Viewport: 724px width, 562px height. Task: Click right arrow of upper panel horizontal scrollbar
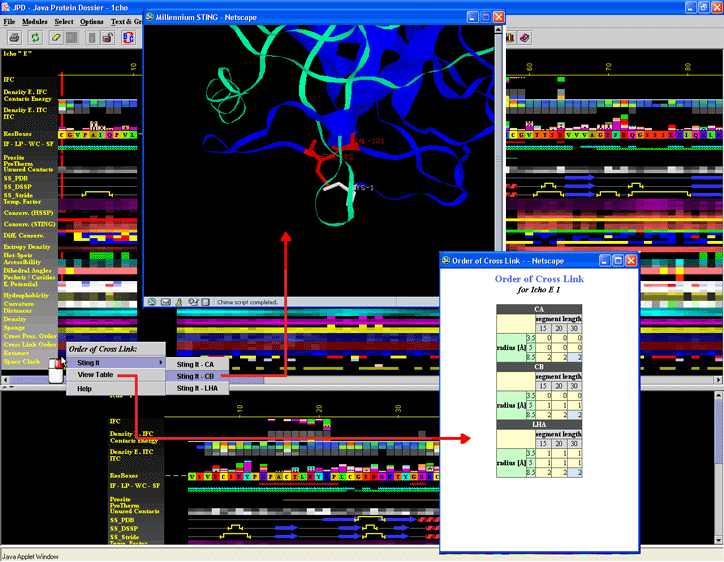tap(719, 380)
